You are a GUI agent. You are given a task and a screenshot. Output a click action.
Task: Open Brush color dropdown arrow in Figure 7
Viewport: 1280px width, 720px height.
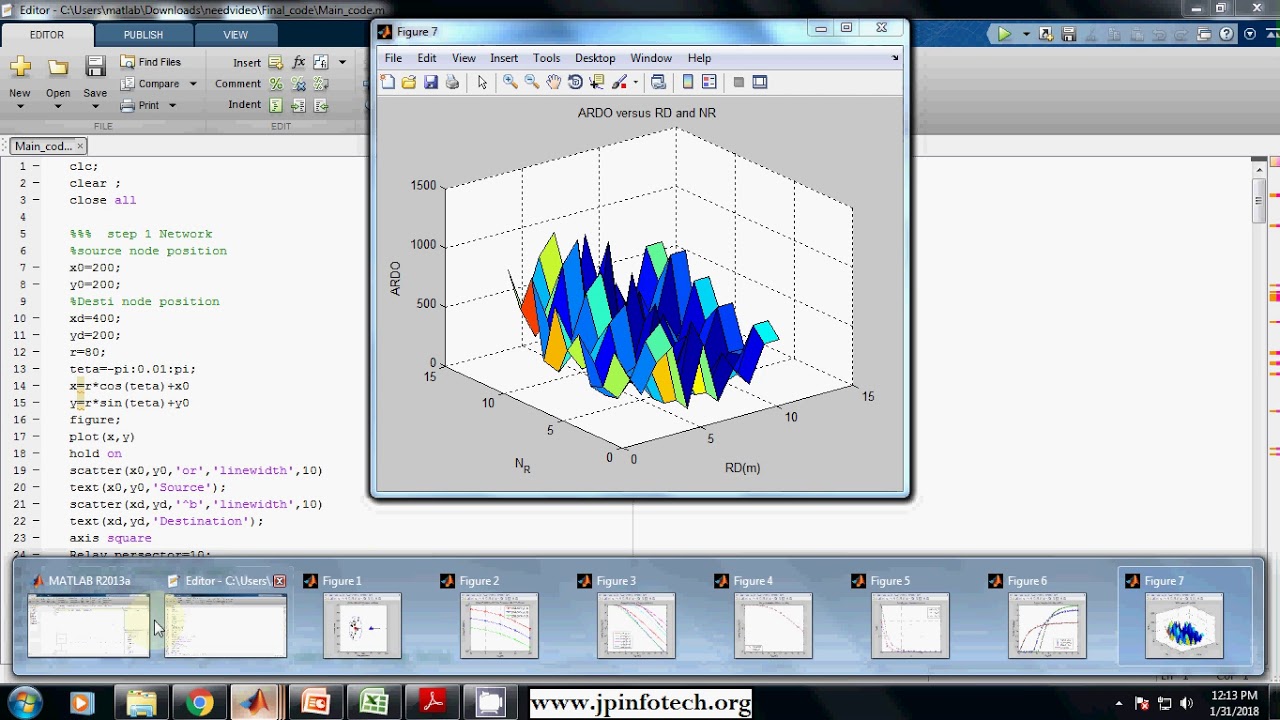pos(636,83)
